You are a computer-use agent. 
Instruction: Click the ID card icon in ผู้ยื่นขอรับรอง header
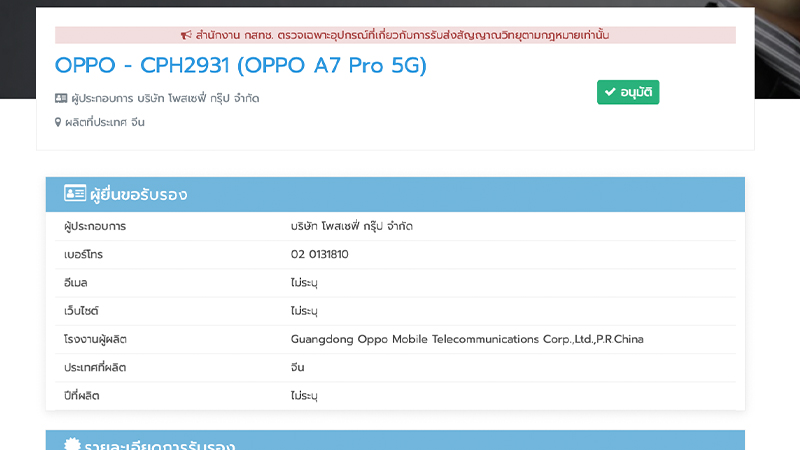[75, 193]
